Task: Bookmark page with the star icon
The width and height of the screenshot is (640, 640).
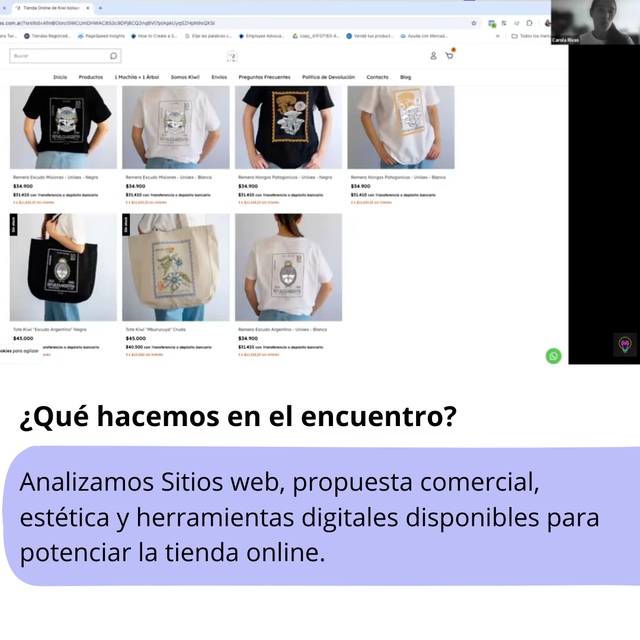Action: (x=474, y=22)
